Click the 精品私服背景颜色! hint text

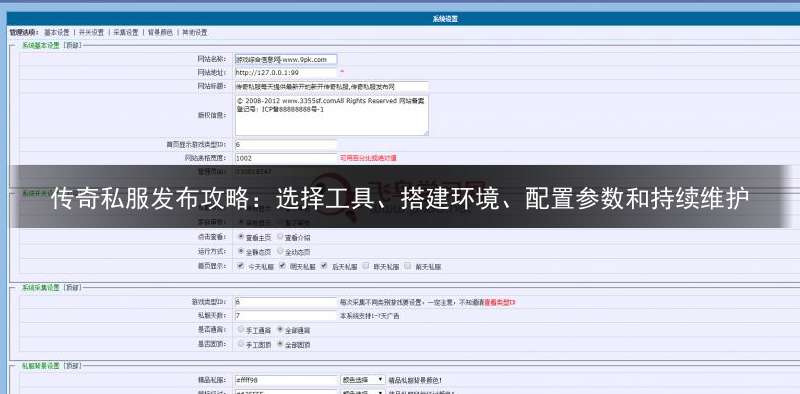point(415,380)
